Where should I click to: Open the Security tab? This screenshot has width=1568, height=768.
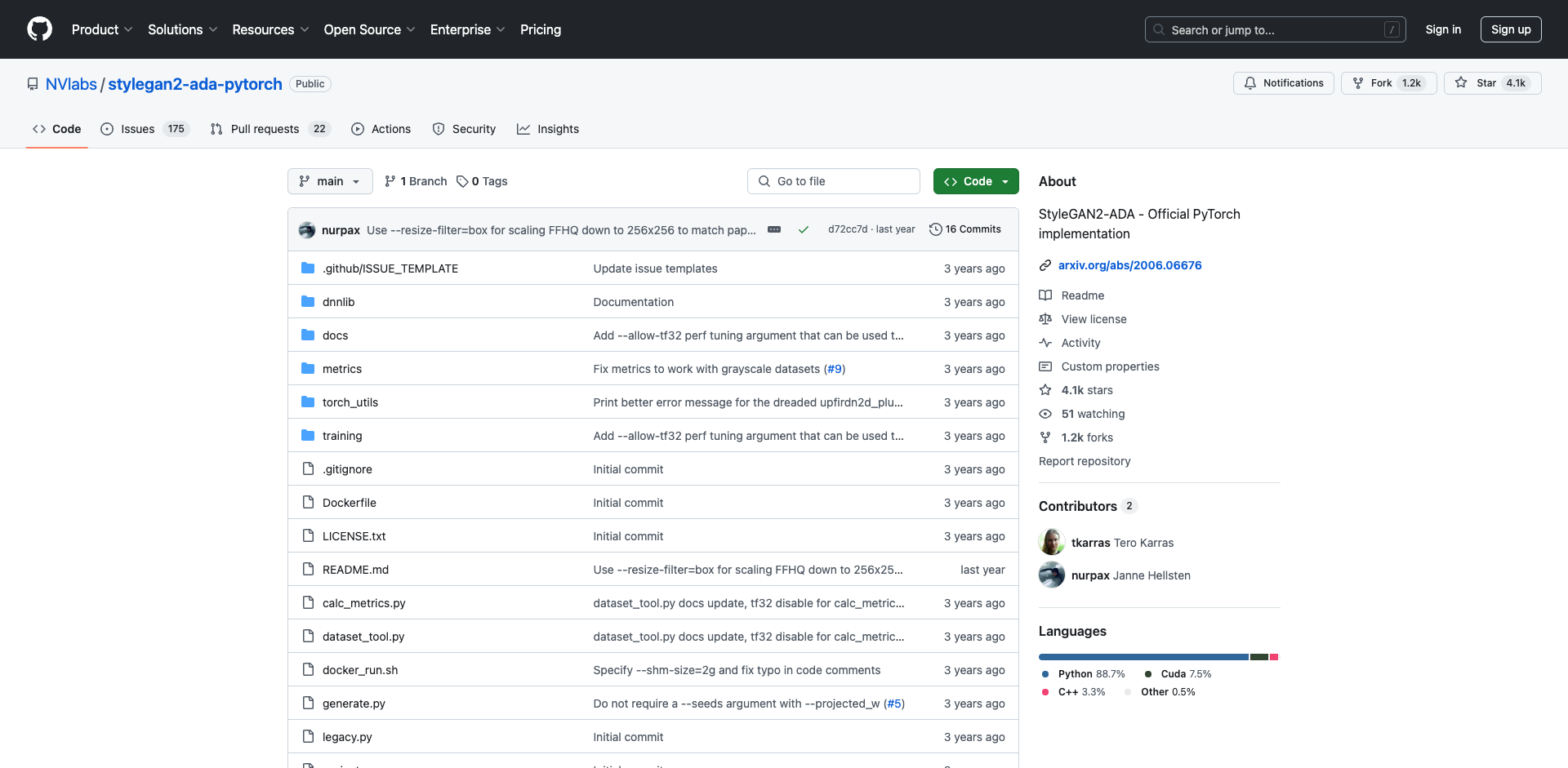[x=464, y=129]
